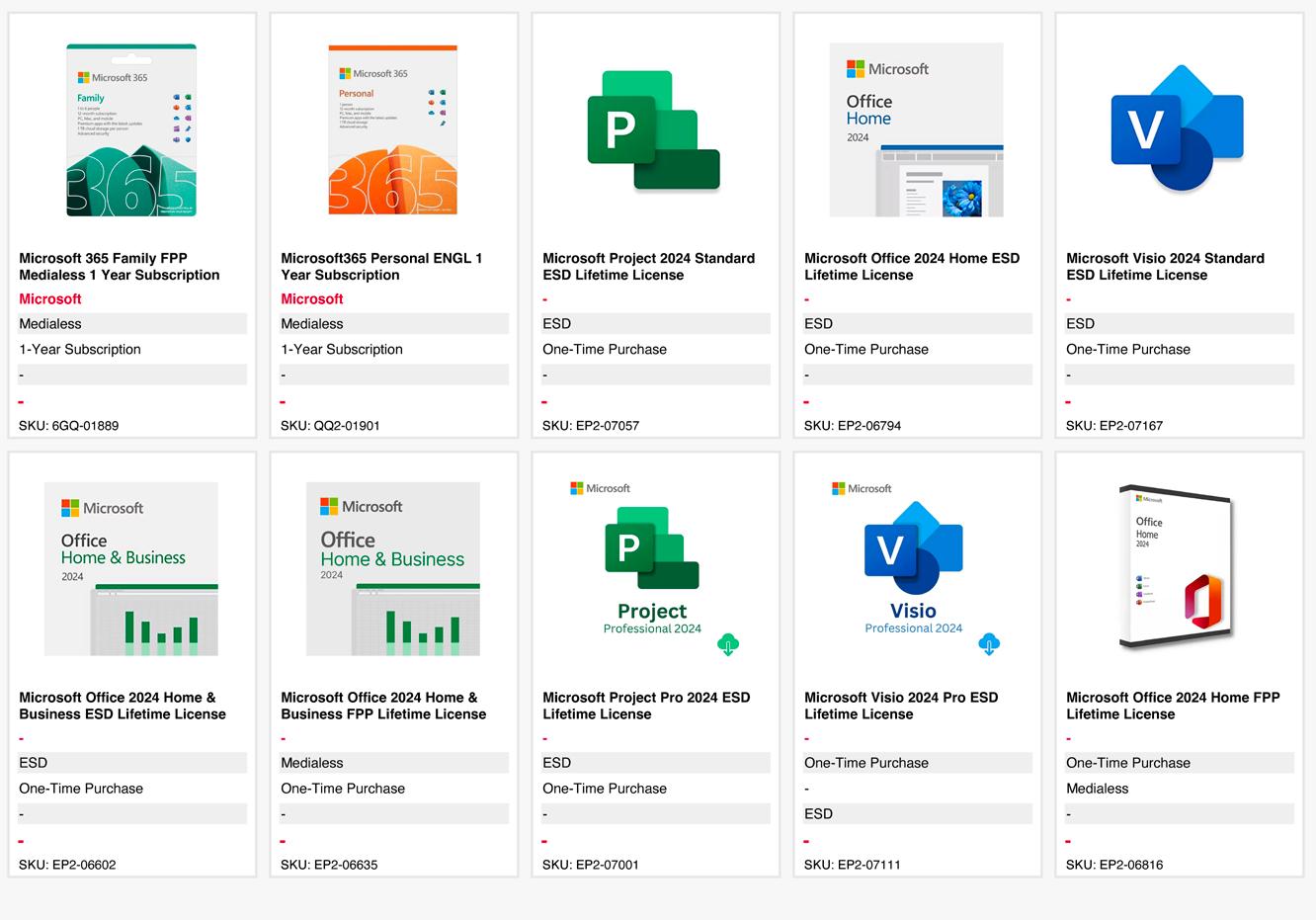Open Office 2024 Home & Business ESD title
Viewport: 1316px width, 920px height.
pos(123,706)
